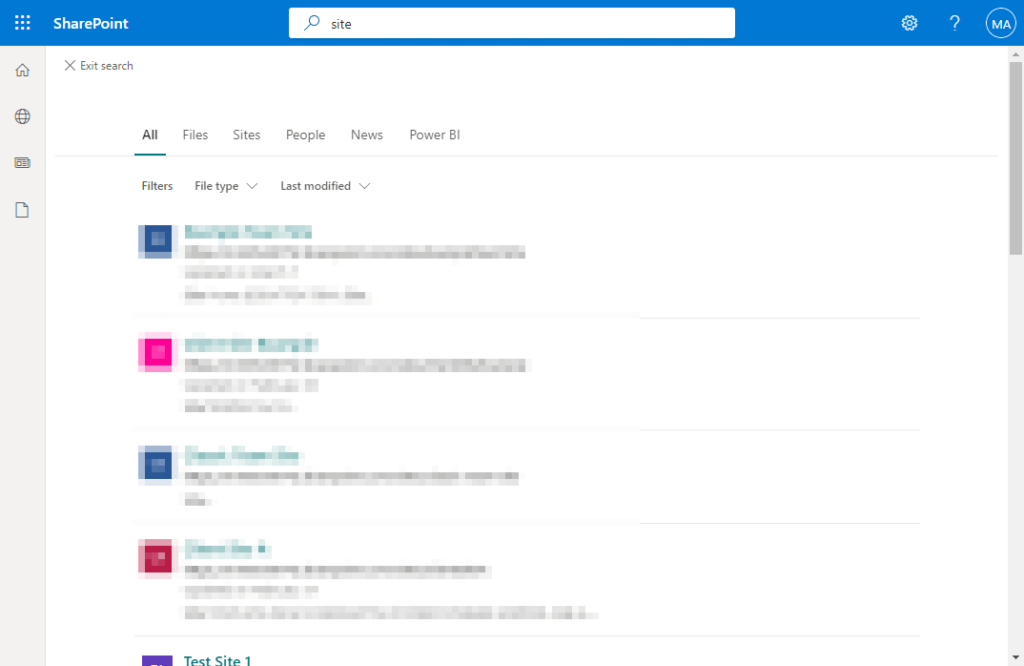Open the MA account avatar
The height and width of the screenshot is (666, 1024).
coord(1000,24)
